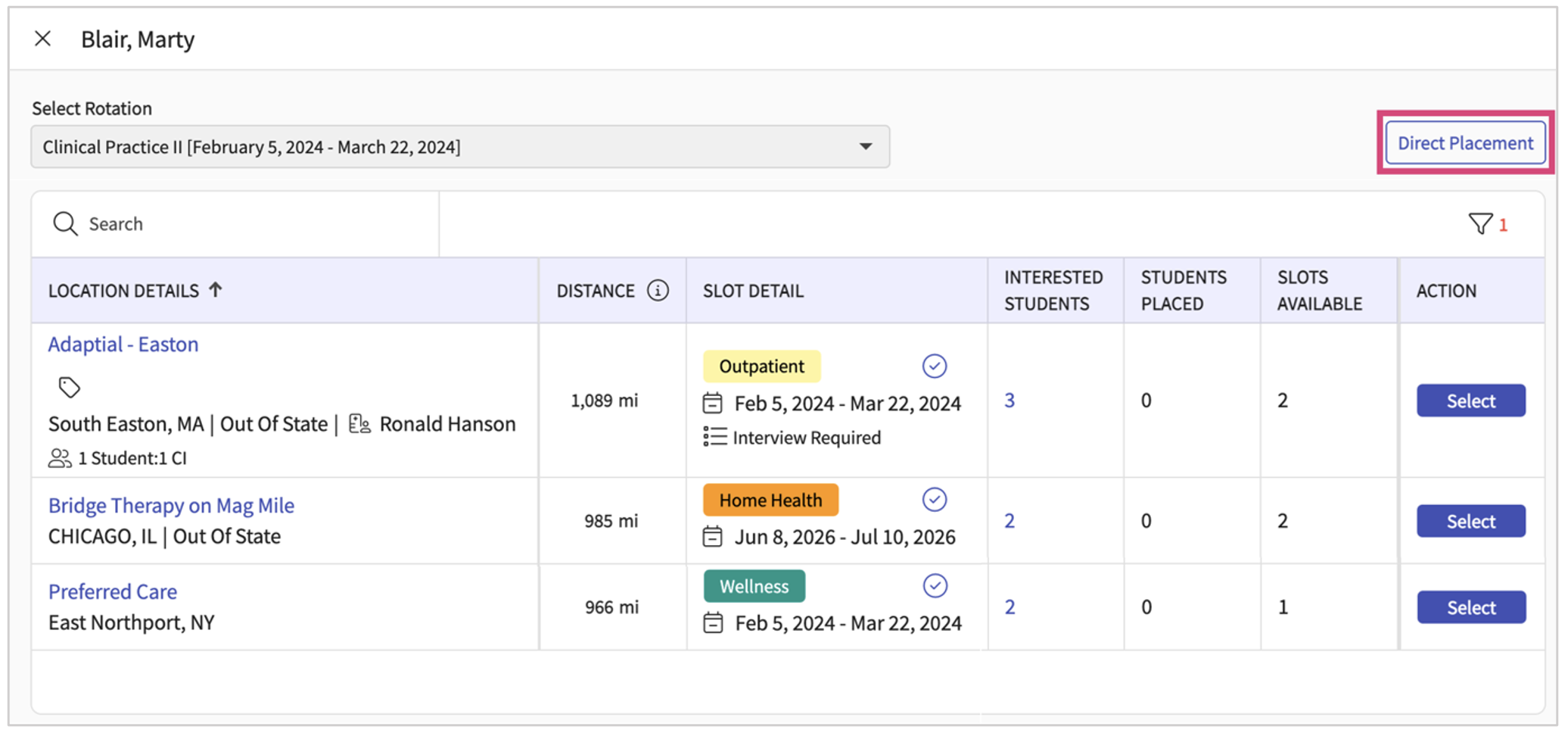The width and height of the screenshot is (1568, 733).
Task: Click the Distance info icon
Action: [658, 291]
